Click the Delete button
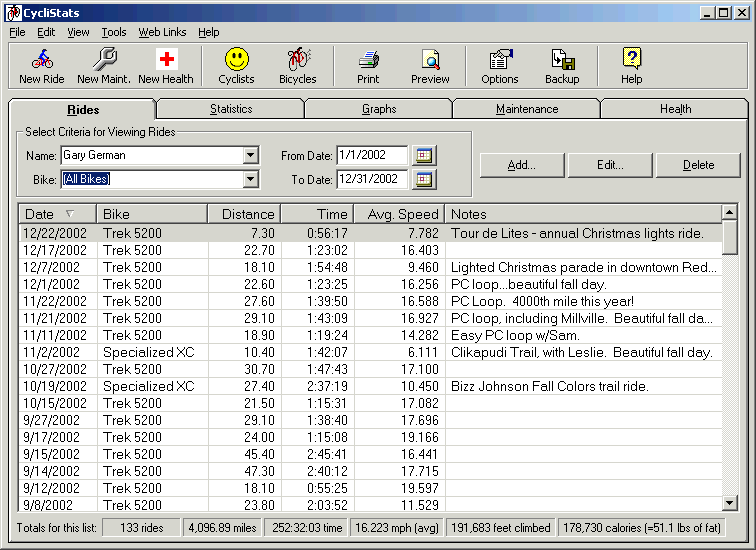This screenshot has width=756, height=550. [x=698, y=165]
